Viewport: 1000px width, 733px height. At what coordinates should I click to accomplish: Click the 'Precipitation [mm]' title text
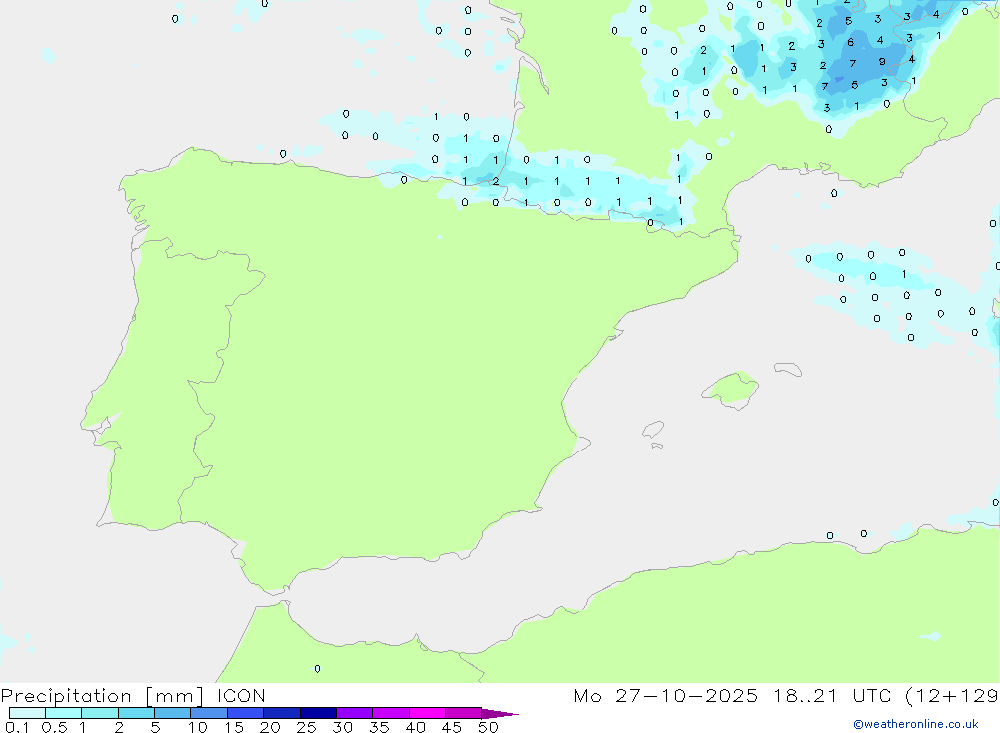102,696
